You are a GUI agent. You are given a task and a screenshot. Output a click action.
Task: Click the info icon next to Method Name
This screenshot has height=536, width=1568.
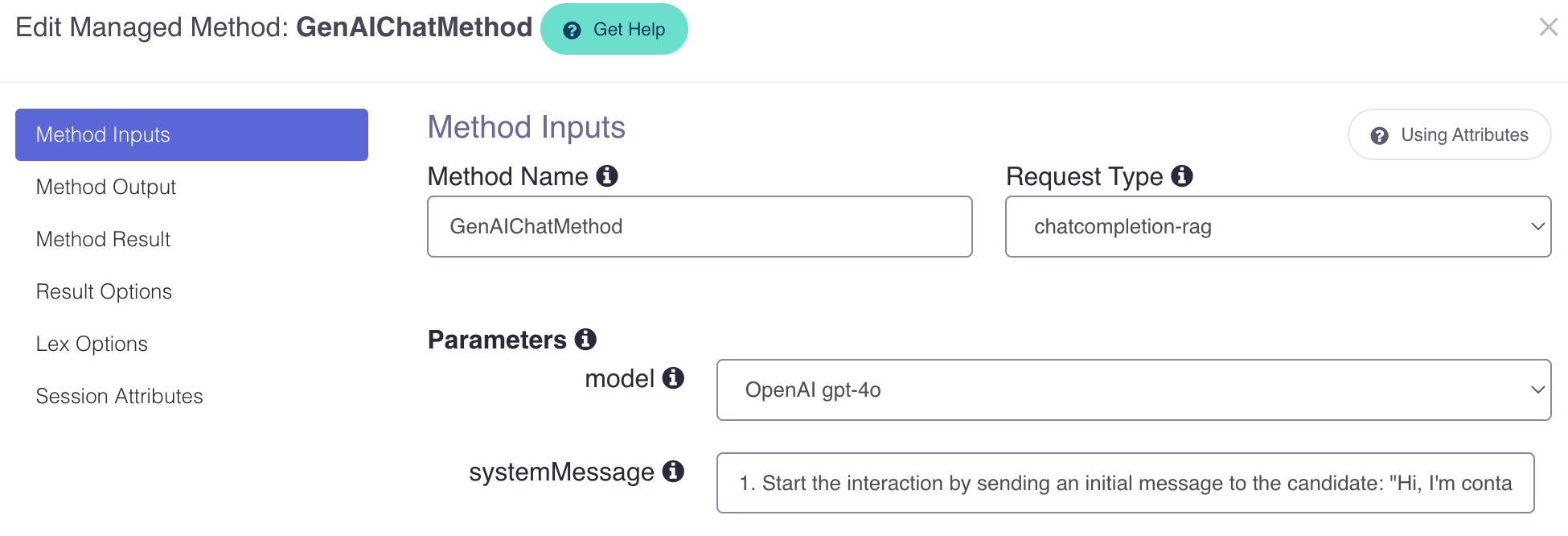click(x=607, y=175)
